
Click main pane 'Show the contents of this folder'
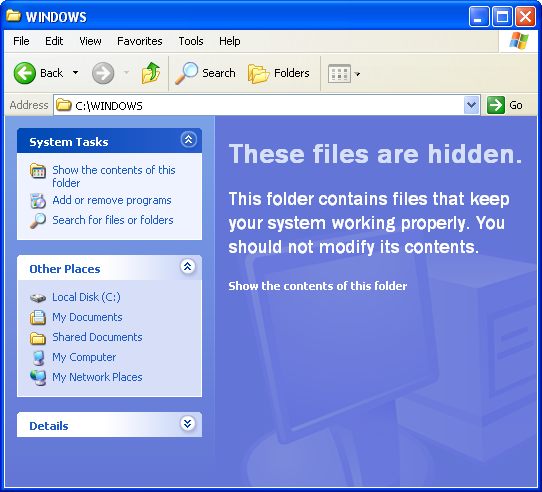(318, 286)
